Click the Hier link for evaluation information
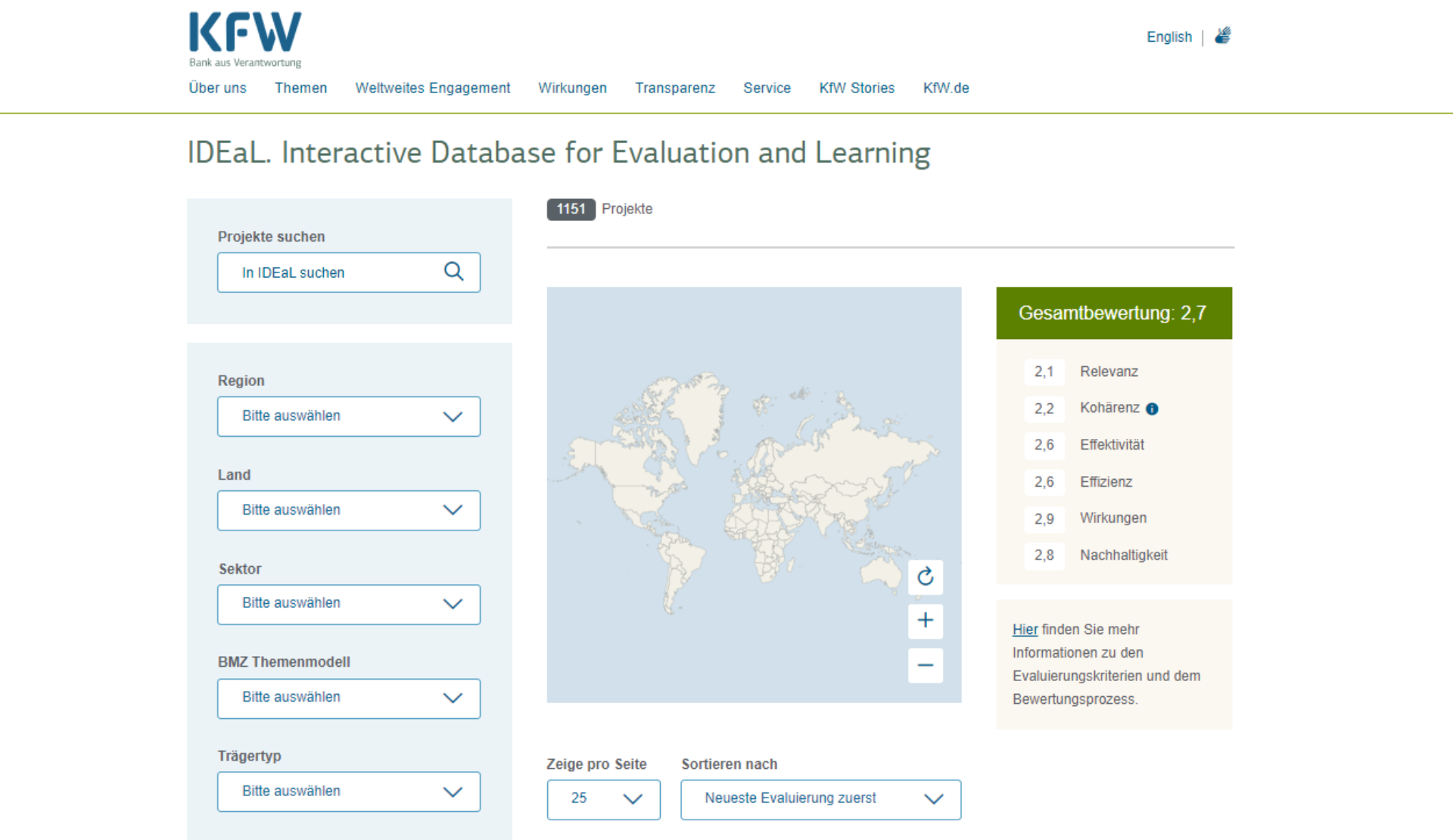The image size is (1453, 840). click(1025, 630)
